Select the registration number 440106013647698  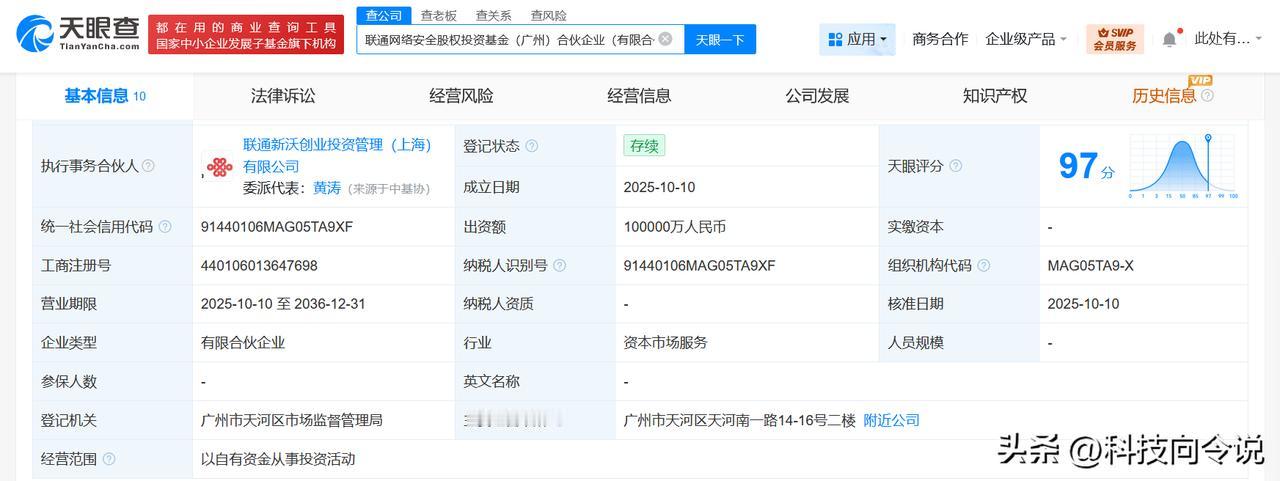click(x=259, y=266)
